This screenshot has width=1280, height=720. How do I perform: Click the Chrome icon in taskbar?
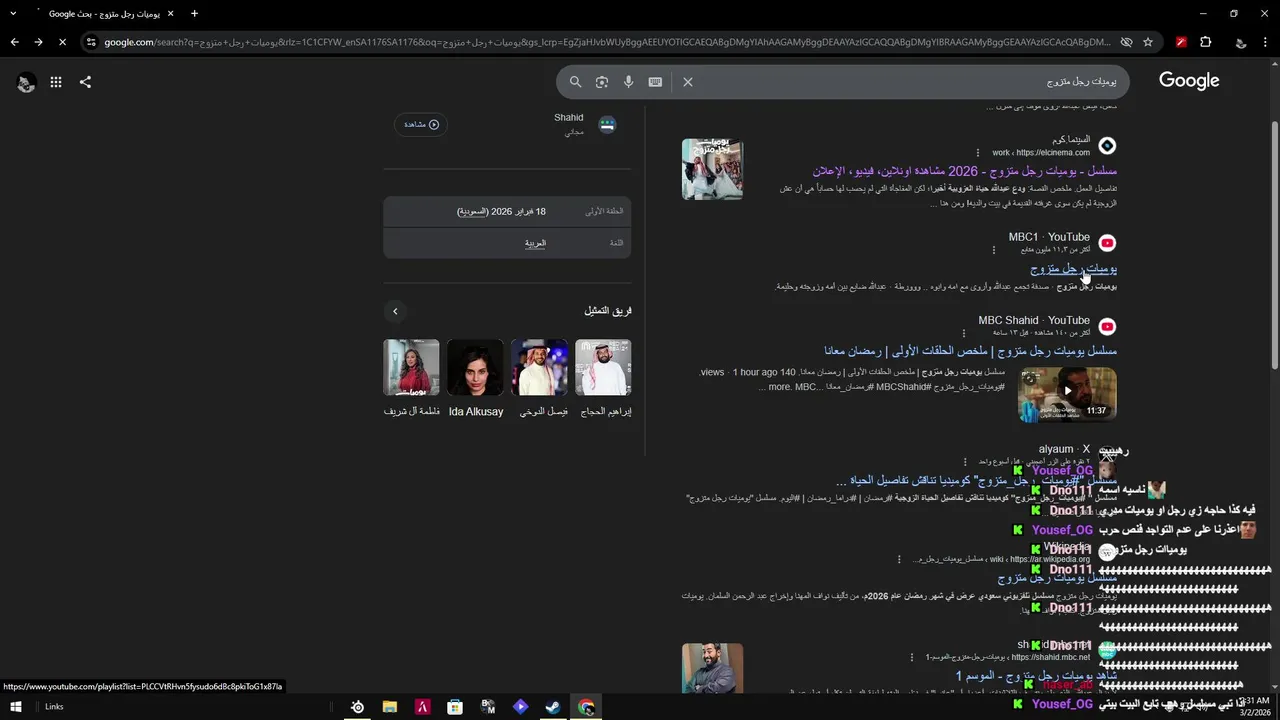[586, 707]
